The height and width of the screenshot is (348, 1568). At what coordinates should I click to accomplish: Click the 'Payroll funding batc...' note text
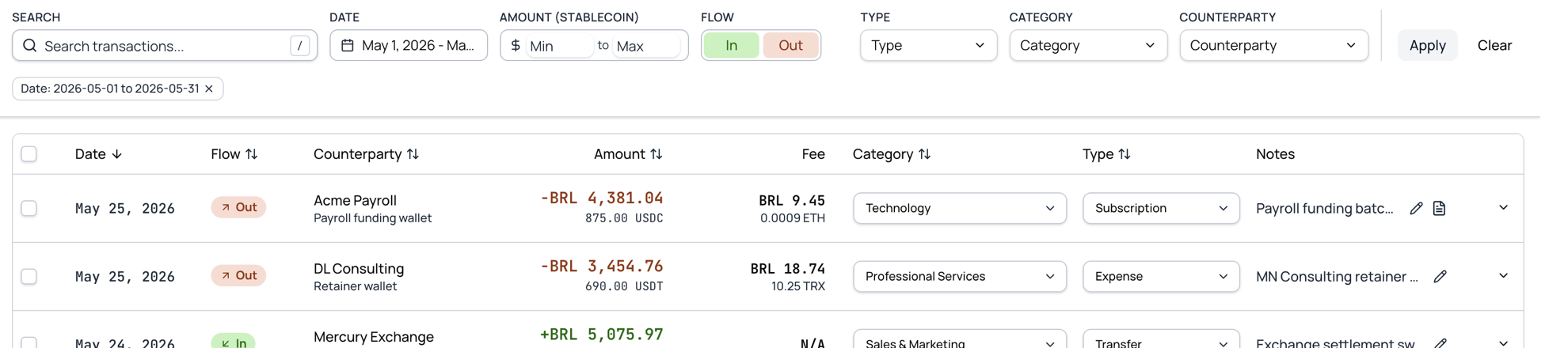coord(1325,208)
